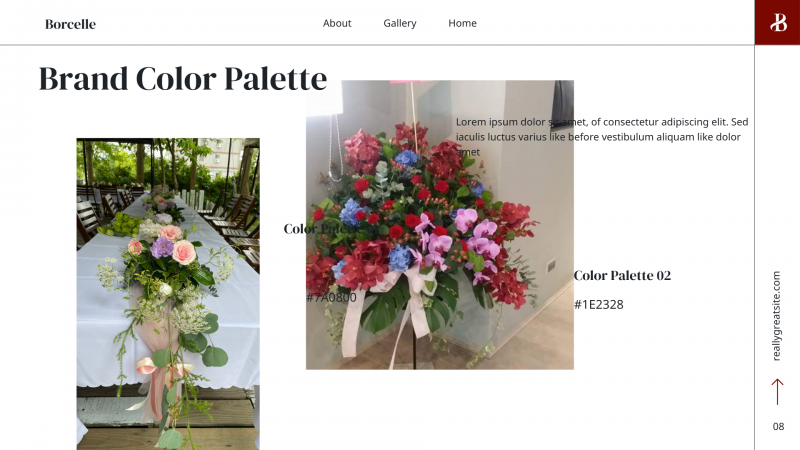Select the #7A0800 color code text

point(331,297)
